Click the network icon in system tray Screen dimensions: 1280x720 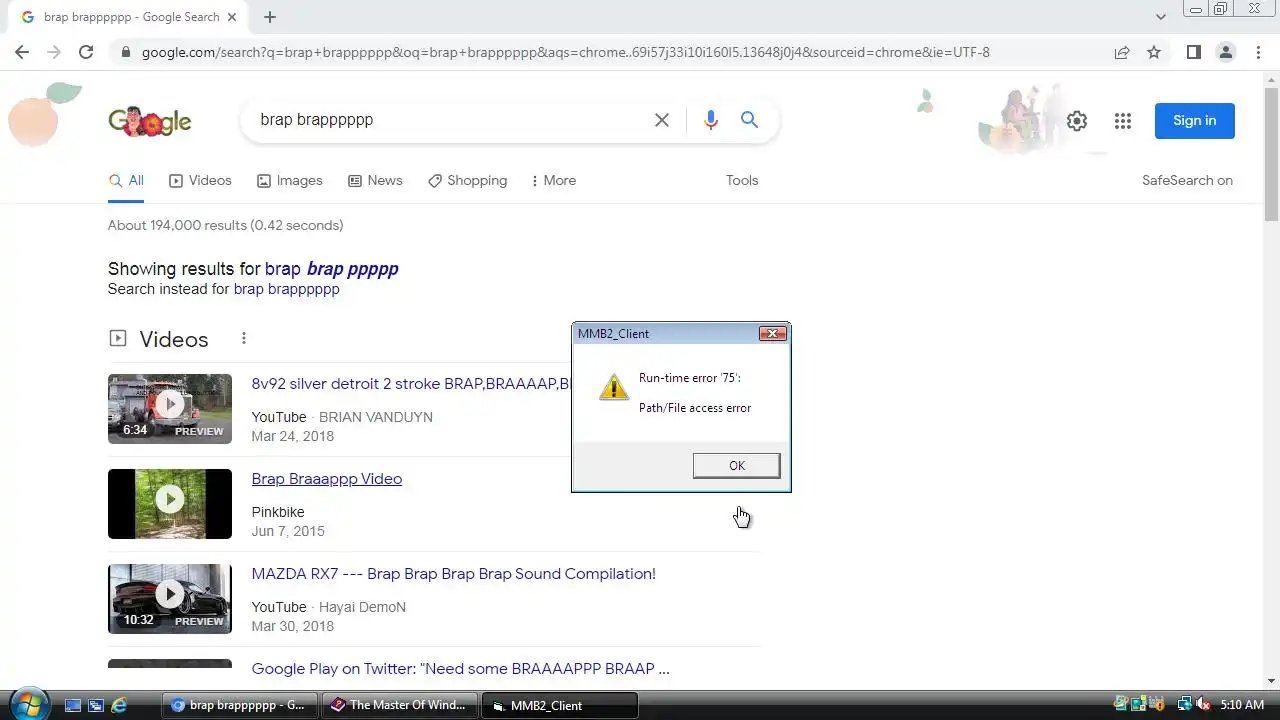tap(1185, 705)
